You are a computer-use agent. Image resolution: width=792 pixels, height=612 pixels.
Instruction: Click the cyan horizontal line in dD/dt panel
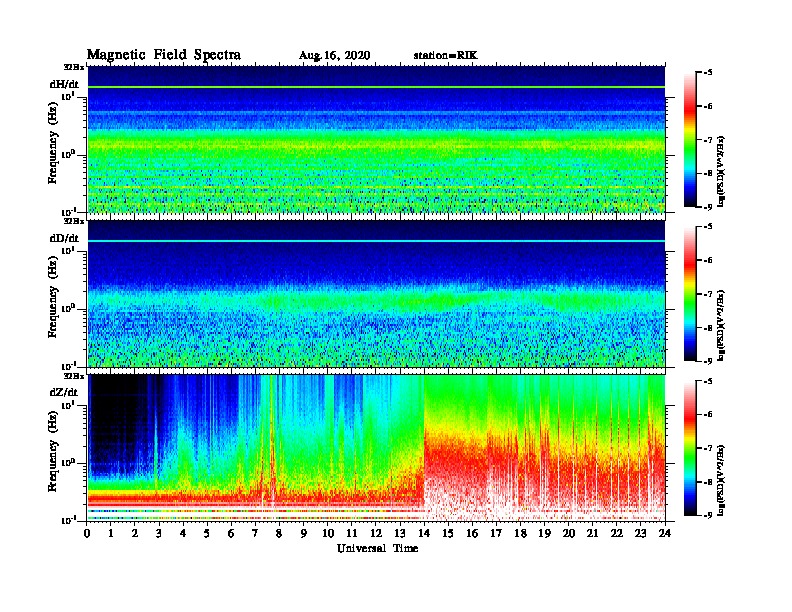376,241
